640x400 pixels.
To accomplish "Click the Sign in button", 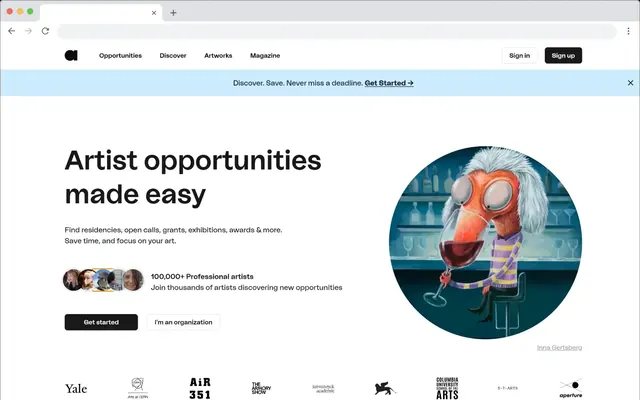I will (x=519, y=56).
